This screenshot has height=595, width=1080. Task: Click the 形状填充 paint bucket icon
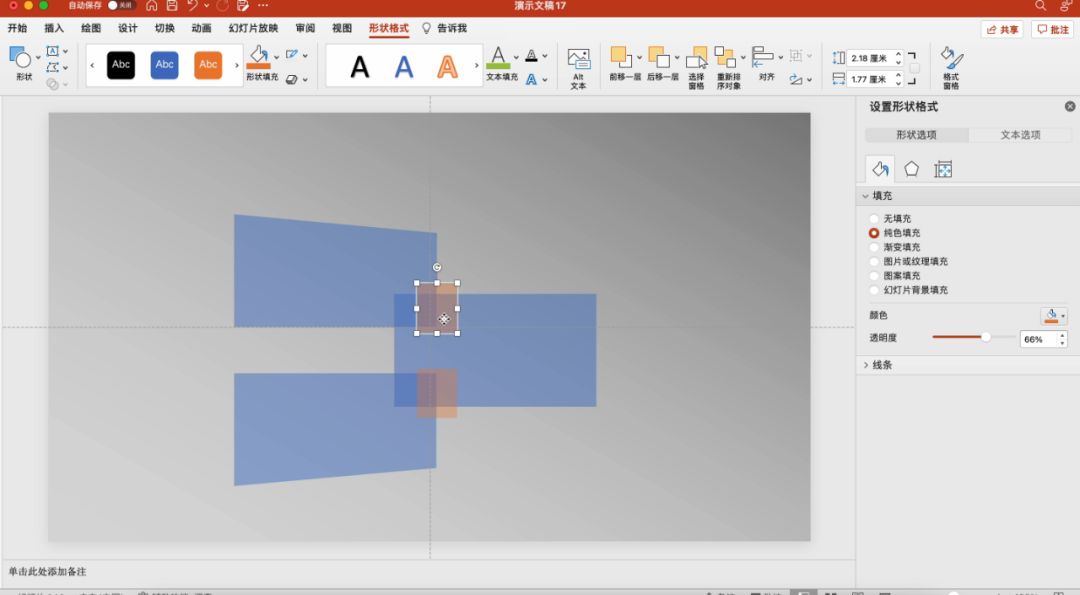tap(259, 56)
